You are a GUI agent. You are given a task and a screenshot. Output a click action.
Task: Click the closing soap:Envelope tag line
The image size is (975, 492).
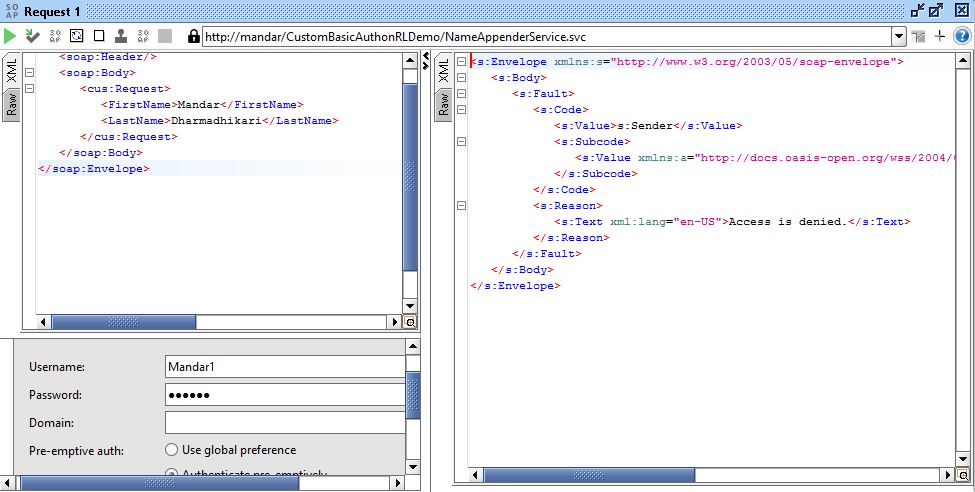click(93, 169)
